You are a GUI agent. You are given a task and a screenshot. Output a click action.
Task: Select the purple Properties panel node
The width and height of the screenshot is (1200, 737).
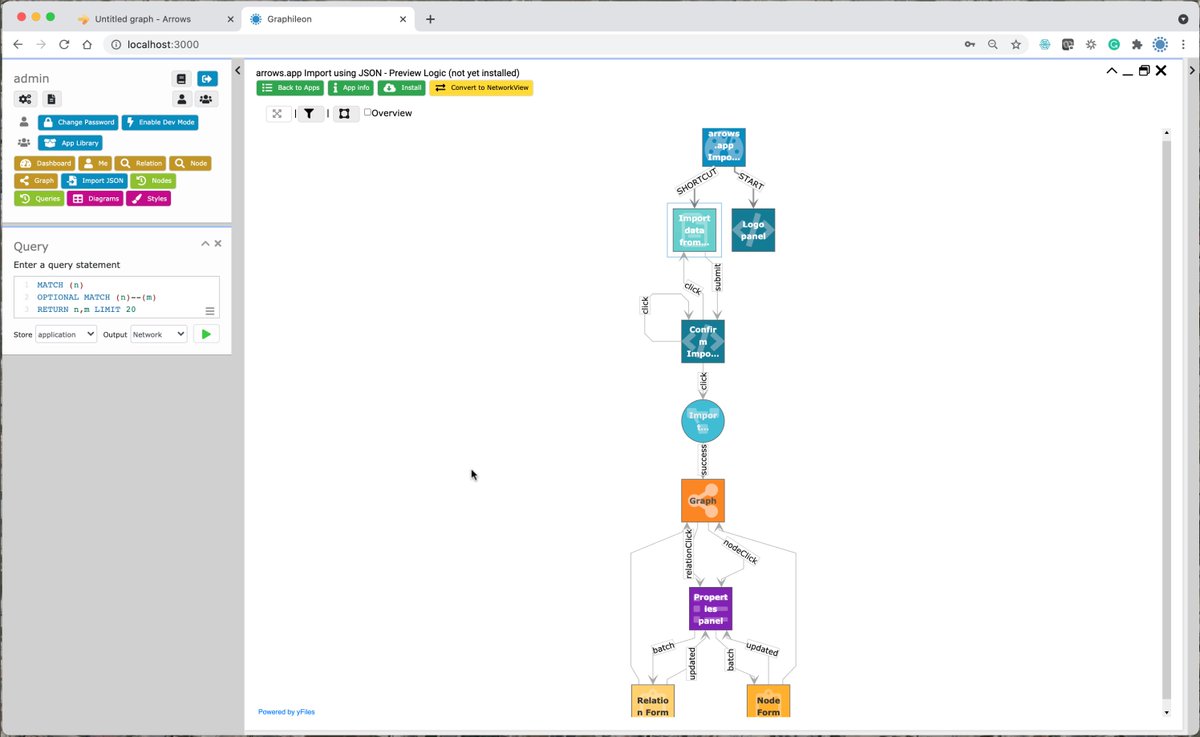[x=710, y=609]
